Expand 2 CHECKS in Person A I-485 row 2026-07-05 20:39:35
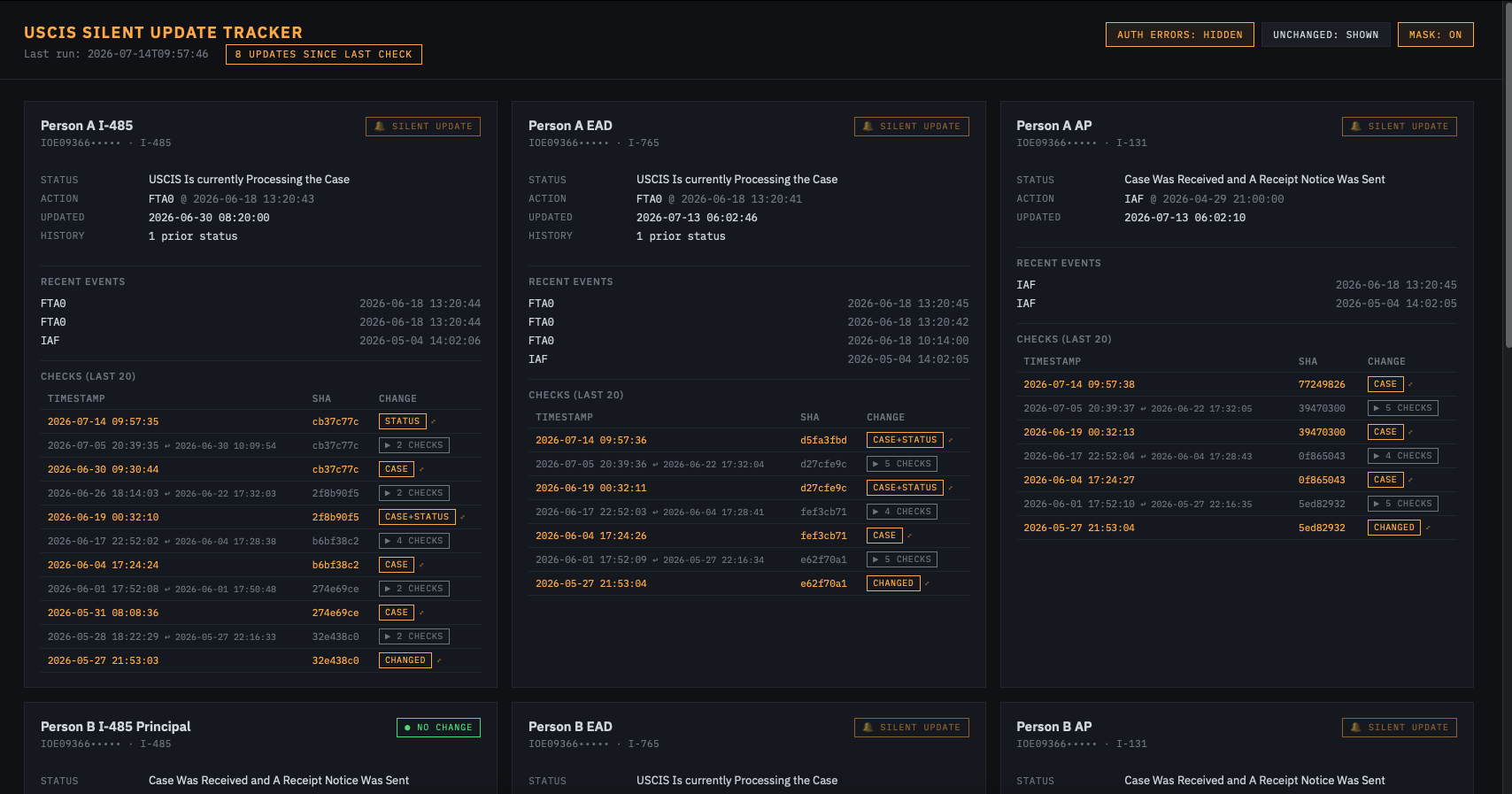The width and height of the screenshot is (1512, 794). [x=414, y=445]
